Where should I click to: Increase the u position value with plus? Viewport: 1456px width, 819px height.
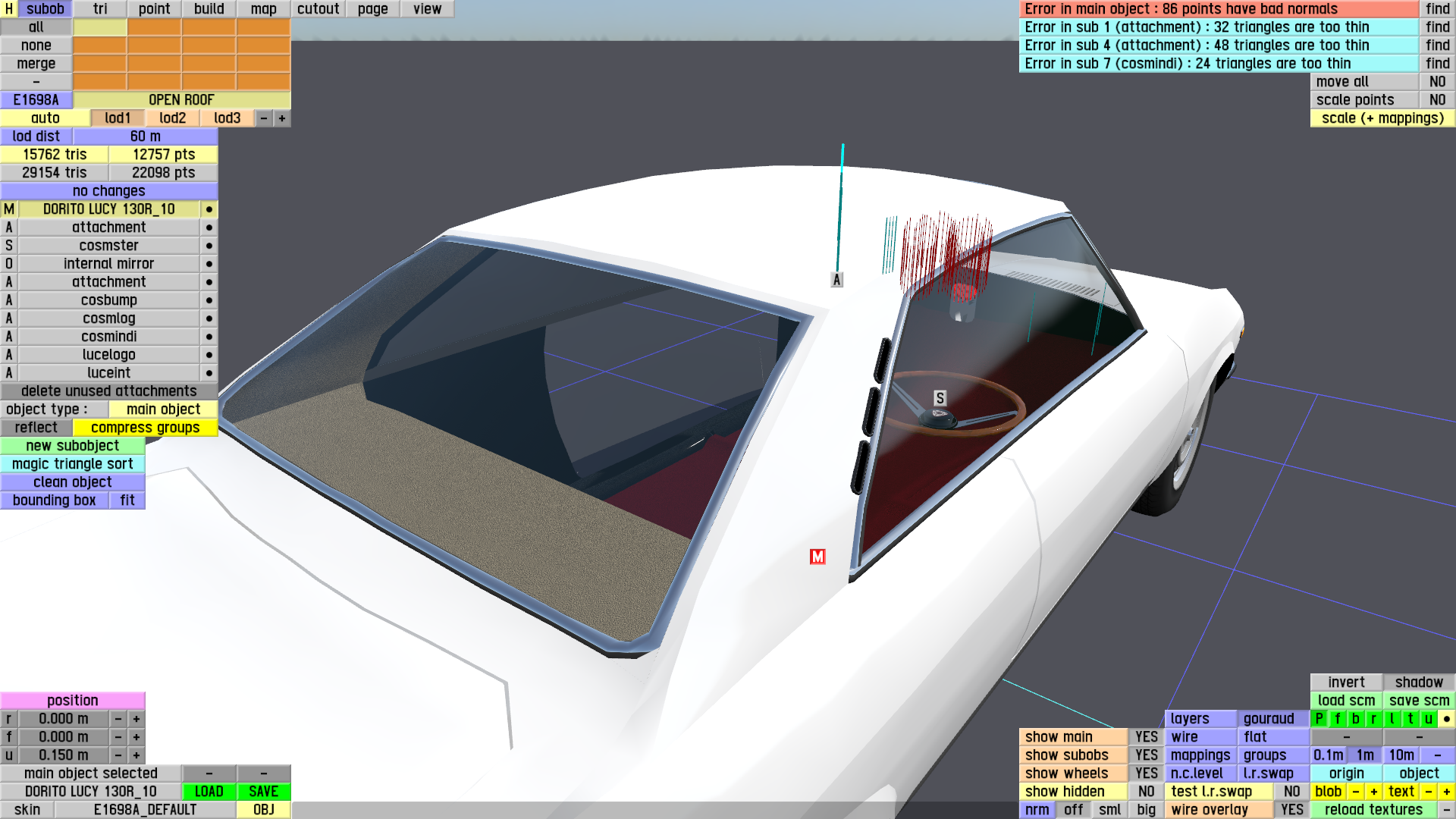click(136, 755)
